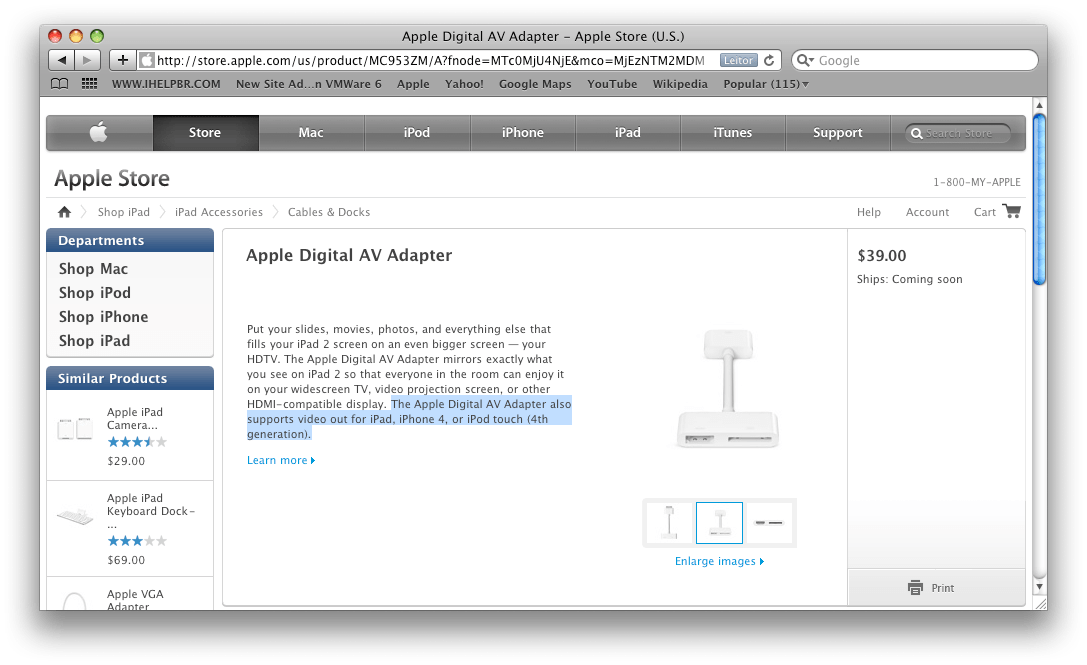Open Shop iPad breadcrumb
Screen dimensions: 1087x665
click(123, 212)
